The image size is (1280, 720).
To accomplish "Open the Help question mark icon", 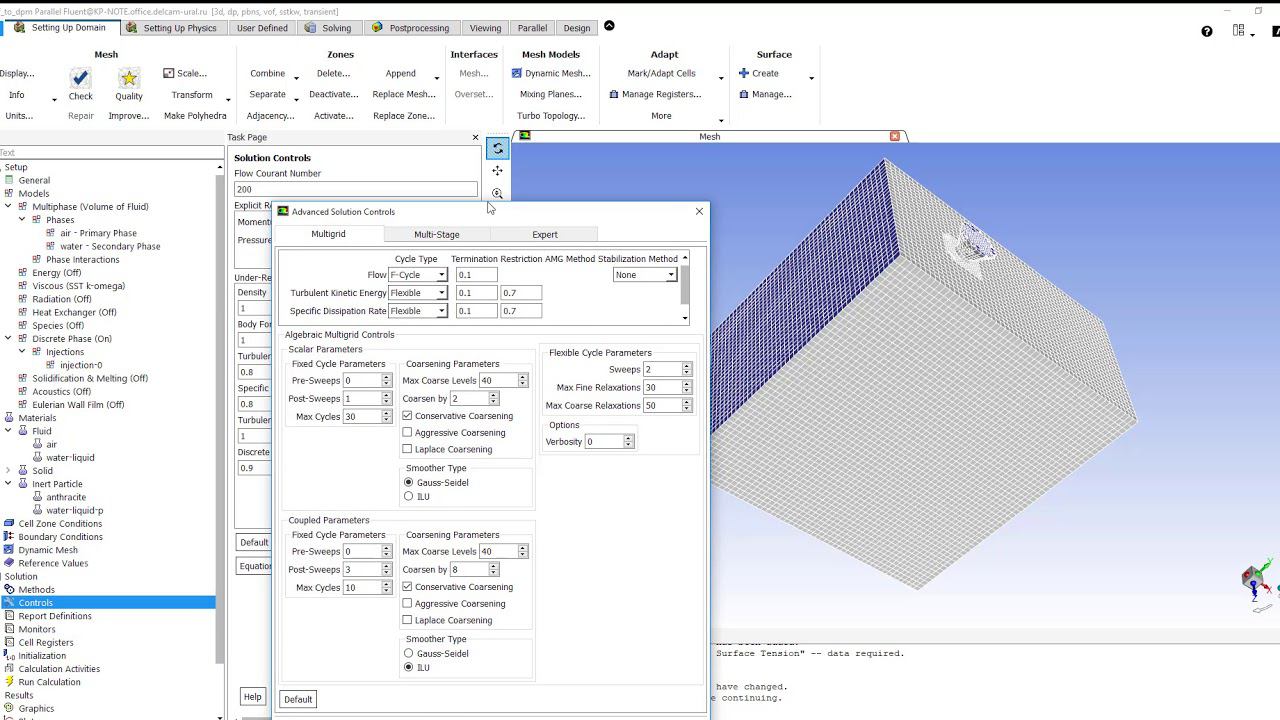I will click(1207, 31).
